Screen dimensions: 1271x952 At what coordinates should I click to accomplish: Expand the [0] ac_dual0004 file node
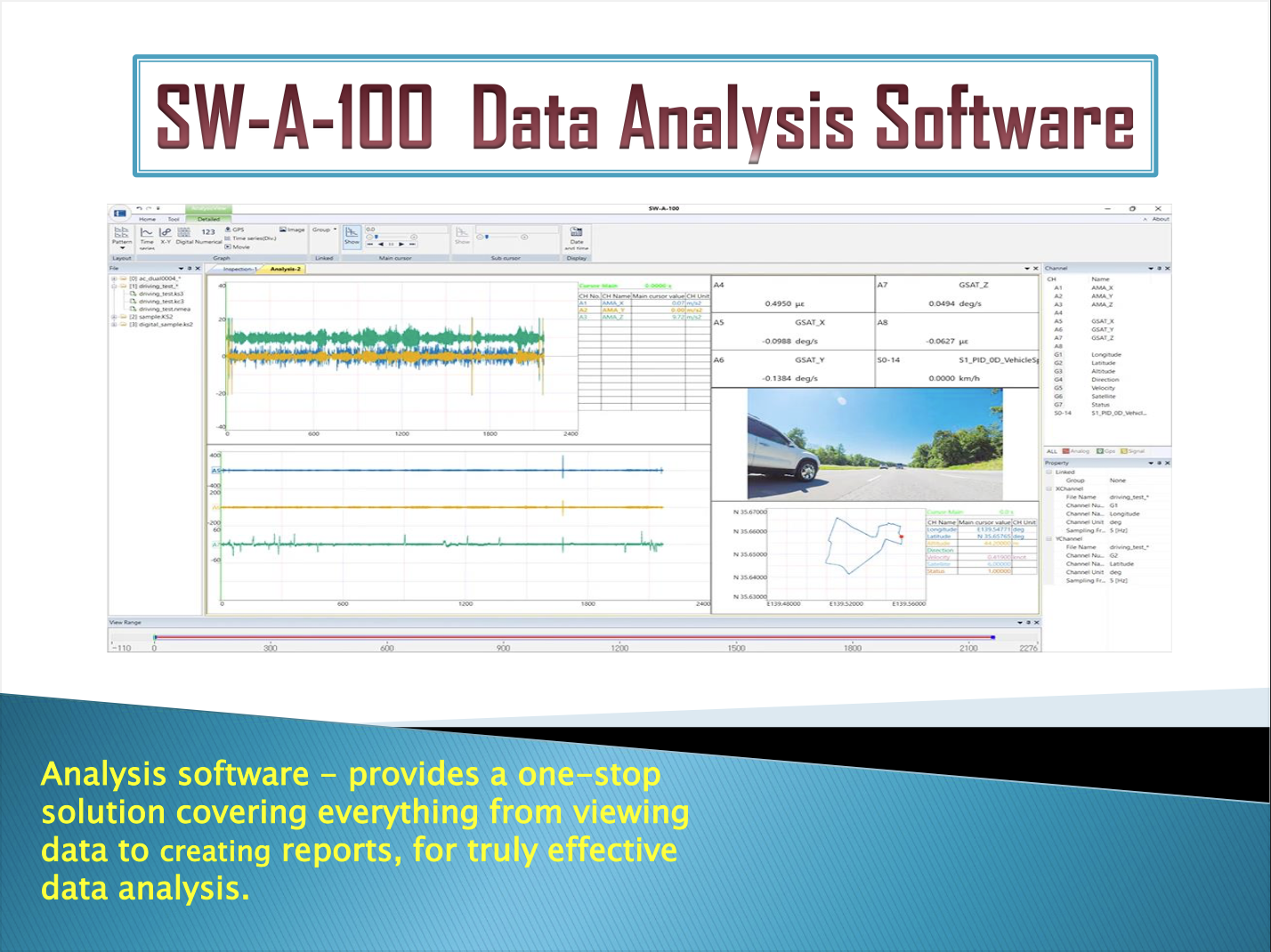click(x=113, y=278)
